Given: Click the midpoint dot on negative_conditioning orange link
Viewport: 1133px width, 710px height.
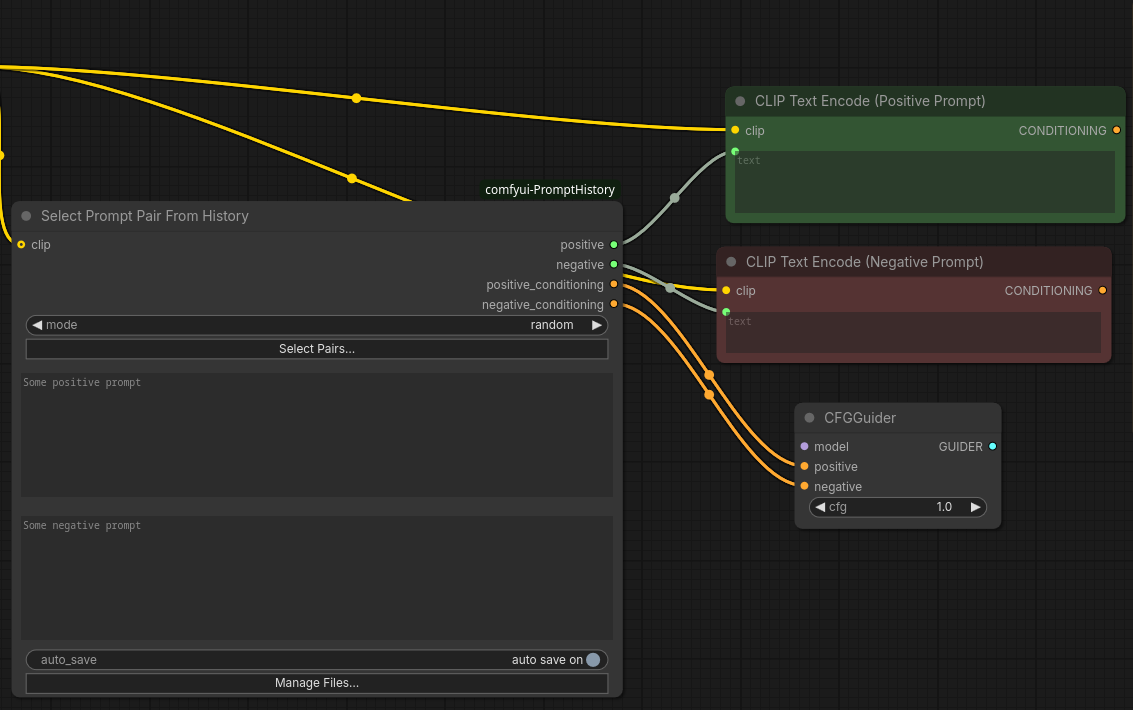Looking at the screenshot, I should 709,394.
